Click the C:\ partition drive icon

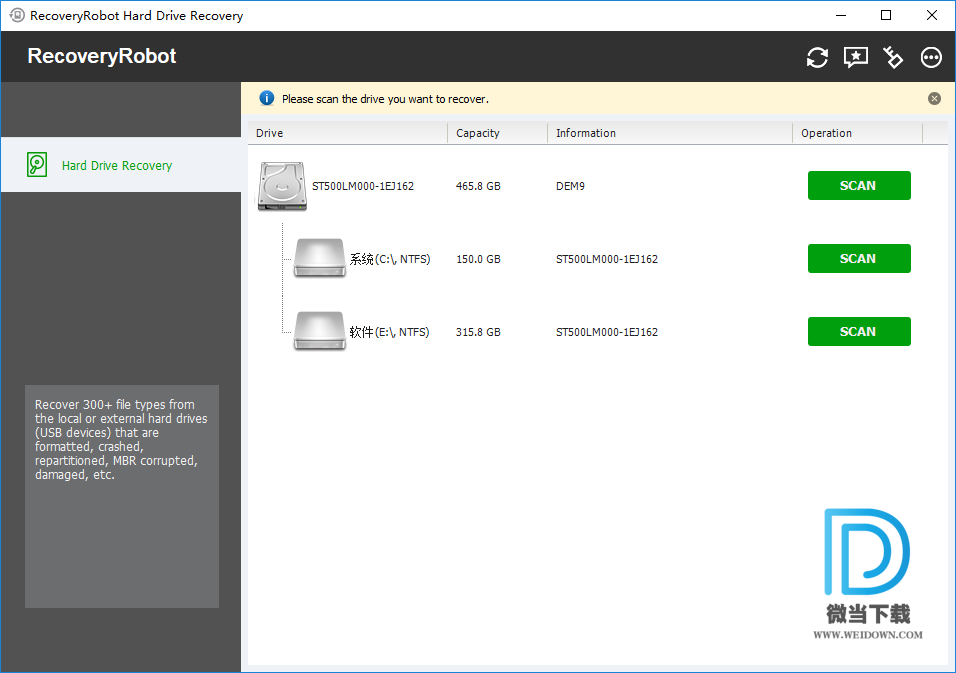pyautogui.click(x=319, y=258)
